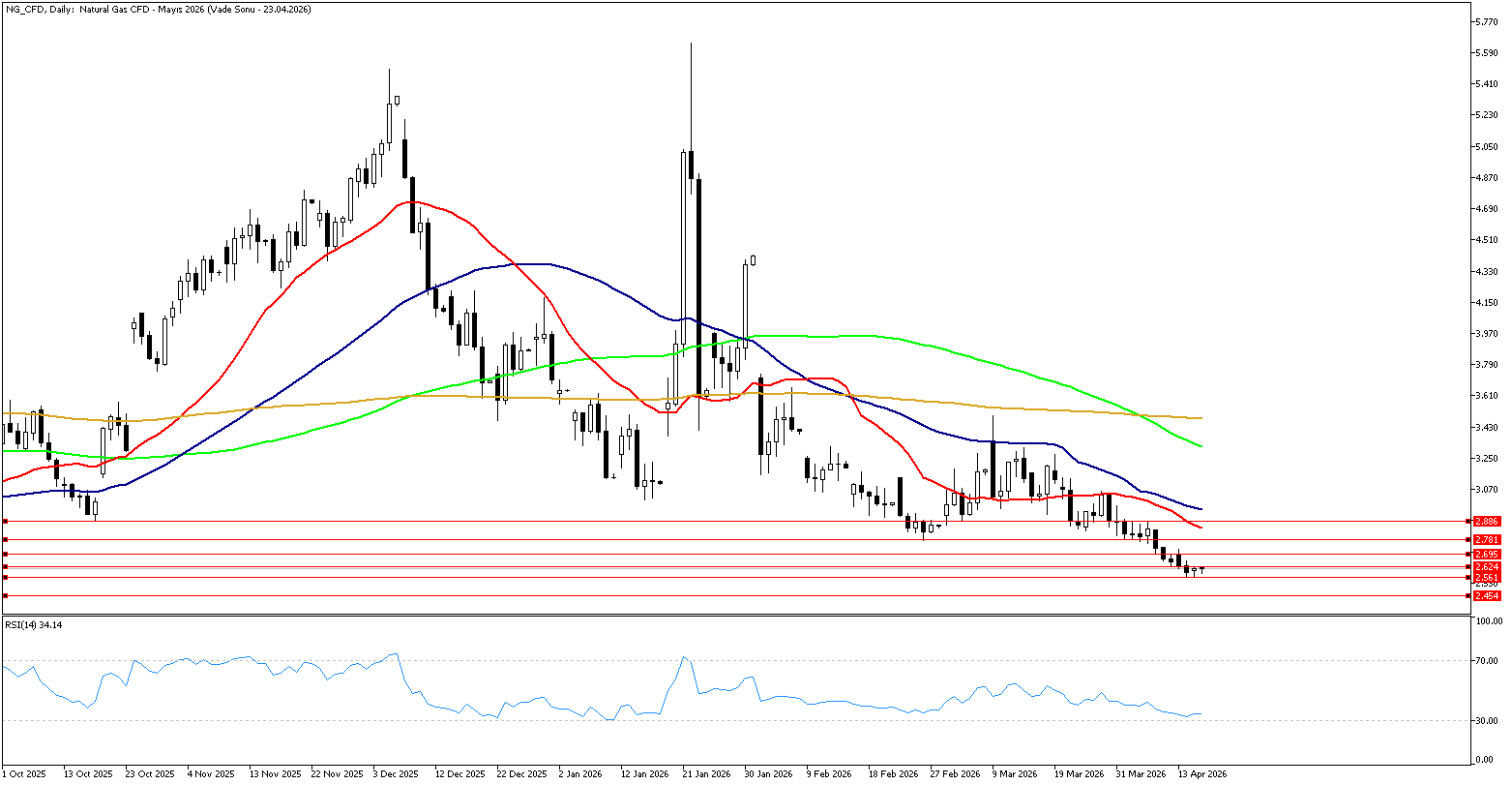
Task: Click the RSI 30.00 scale label
Action: coord(1487,720)
